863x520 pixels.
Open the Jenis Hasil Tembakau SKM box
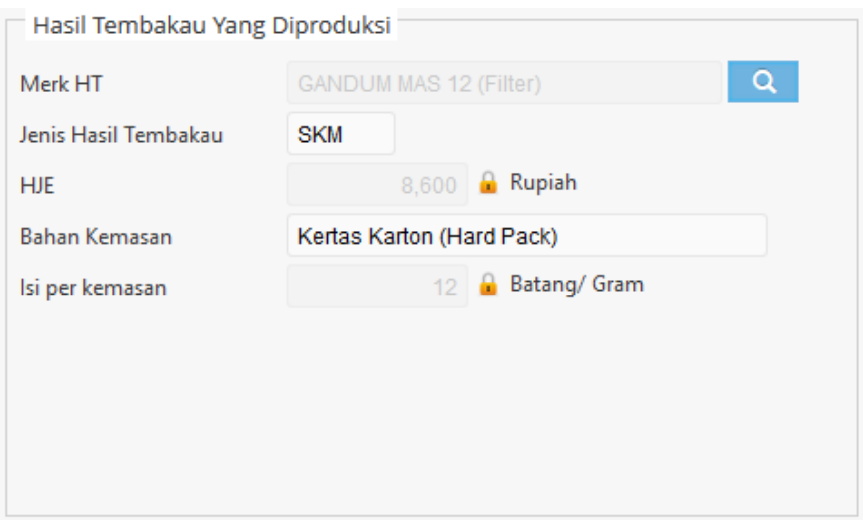pos(340,134)
